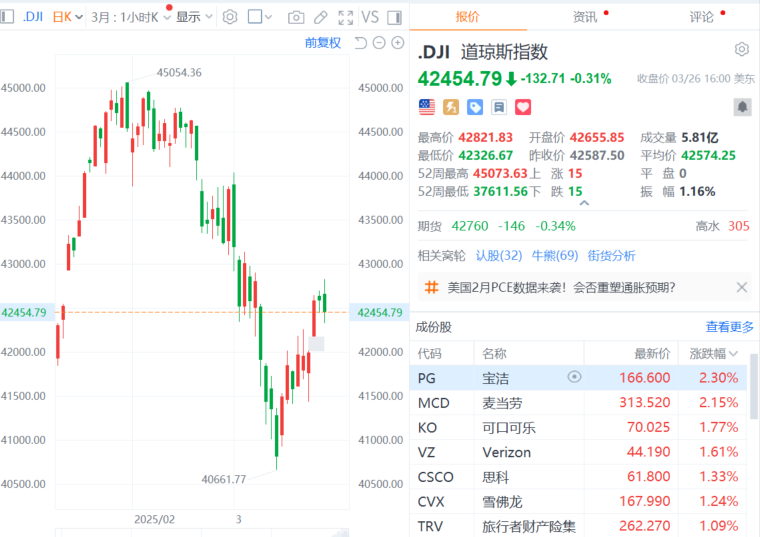
Task: Expand the 显示 display dropdown
Action: tap(194, 17)
